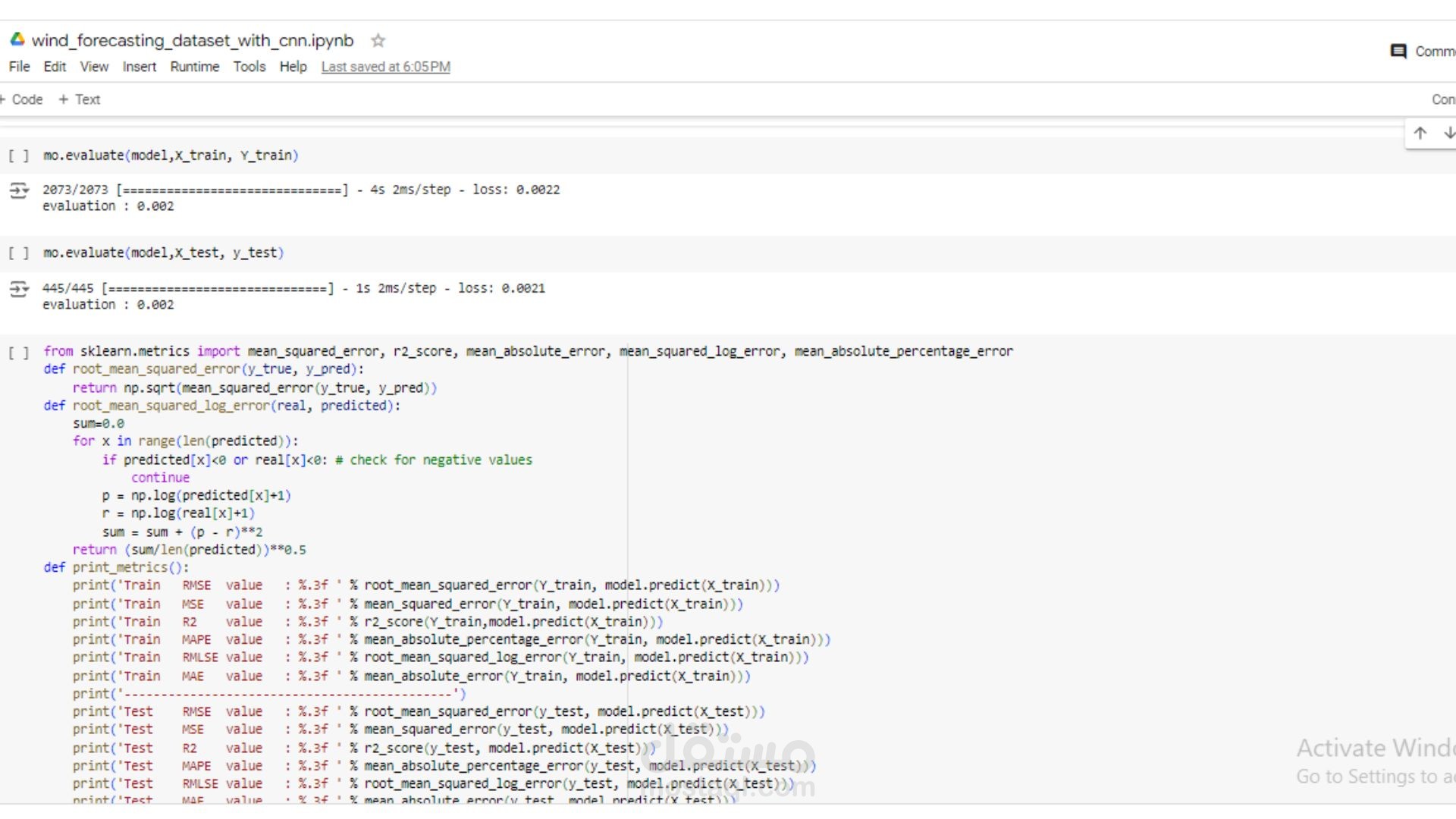The image size is (1456, 819).
Task: Click the mo.evaluate(model,X_train, Y_train) code line
Action: point(171,155)
